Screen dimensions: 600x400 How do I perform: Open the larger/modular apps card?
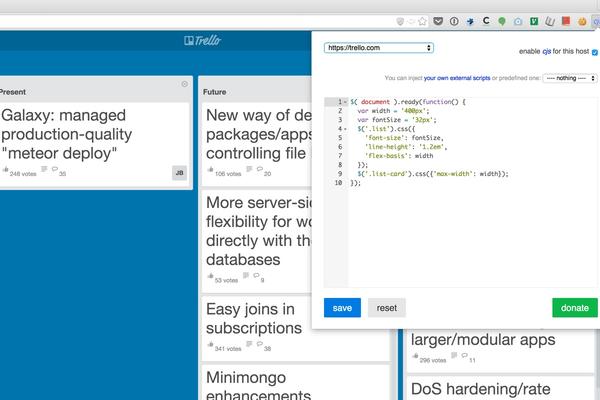click(500, 350)
